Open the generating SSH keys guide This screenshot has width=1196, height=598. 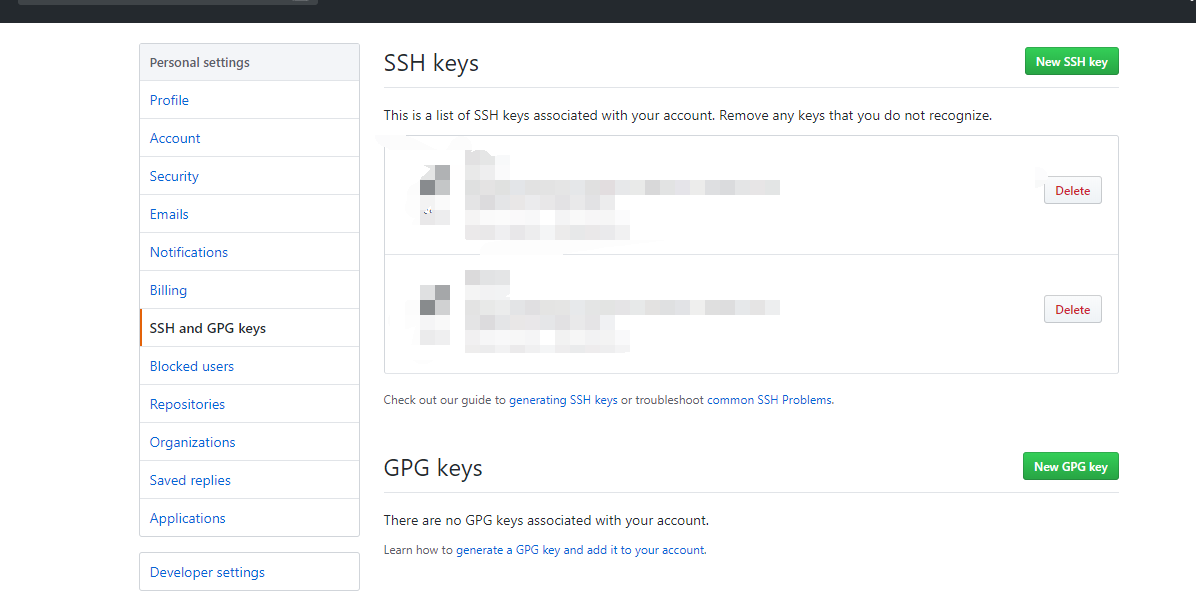pyautogui.click(x=563, y=400)
